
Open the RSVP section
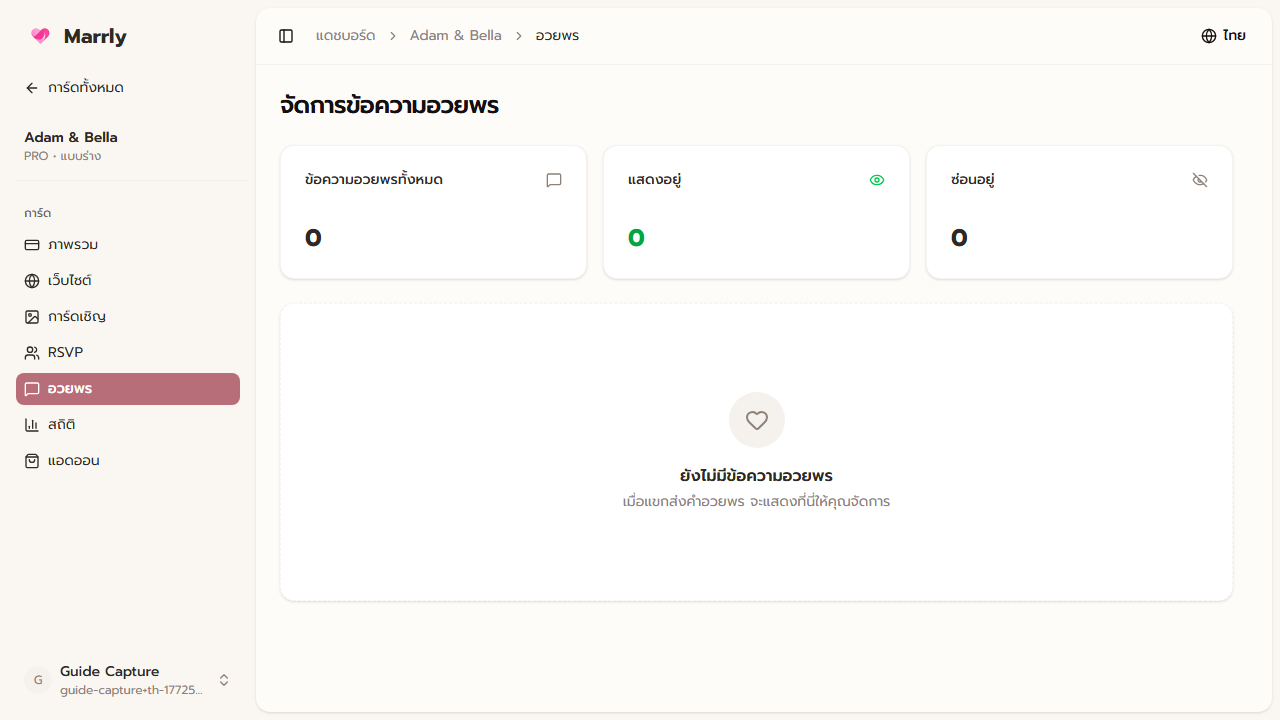pyautogui.click(x=65, y=353)
